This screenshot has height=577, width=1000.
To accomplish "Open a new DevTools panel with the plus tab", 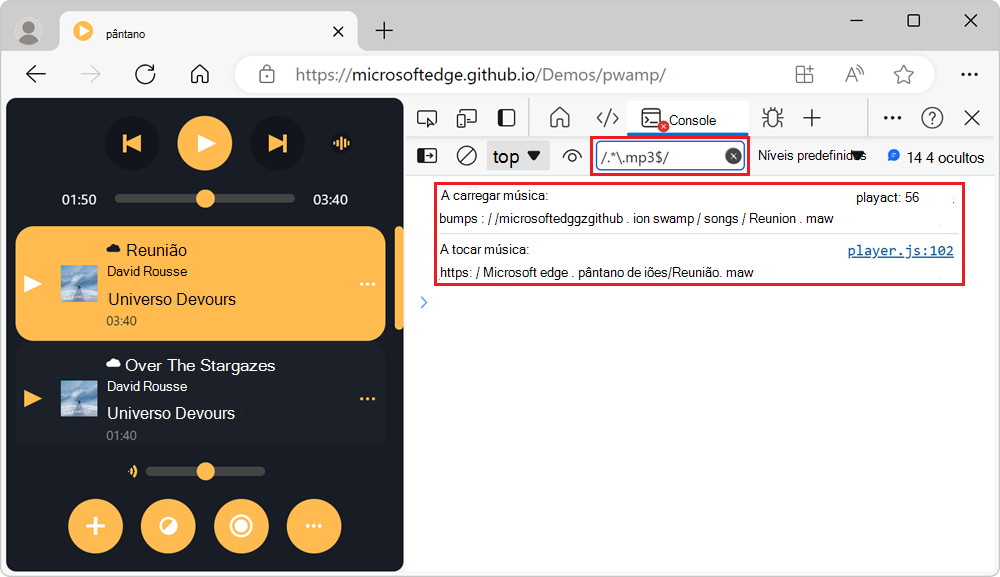I will coord(811,117).
